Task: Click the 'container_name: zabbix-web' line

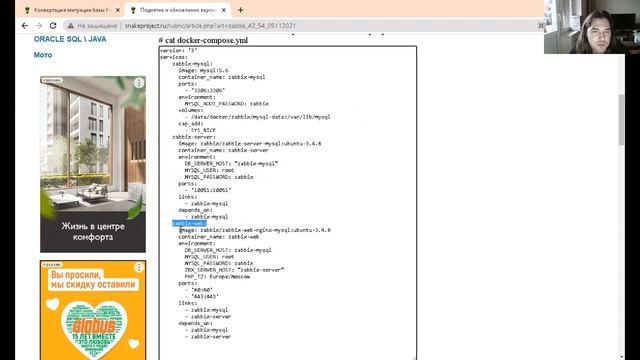Action: (218, 237)
